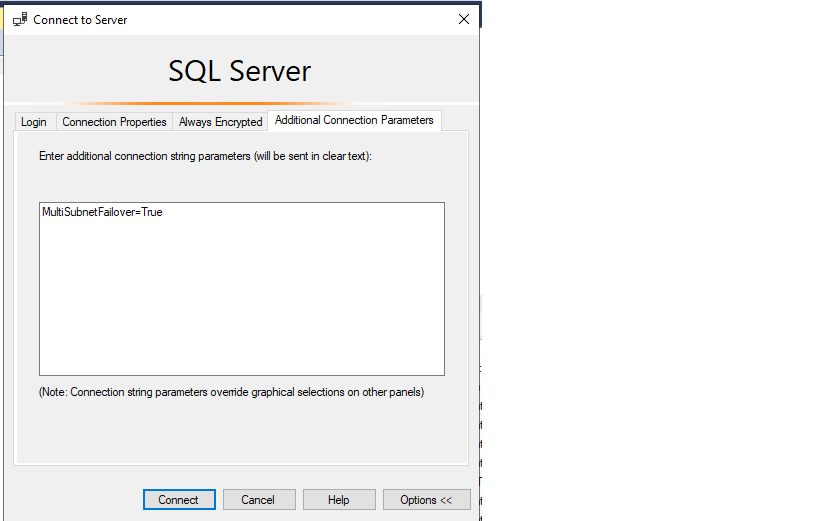Screen dimensions: 819x521
Task: Click the Additional Connection Parameters tab
Action: (354, 120)
